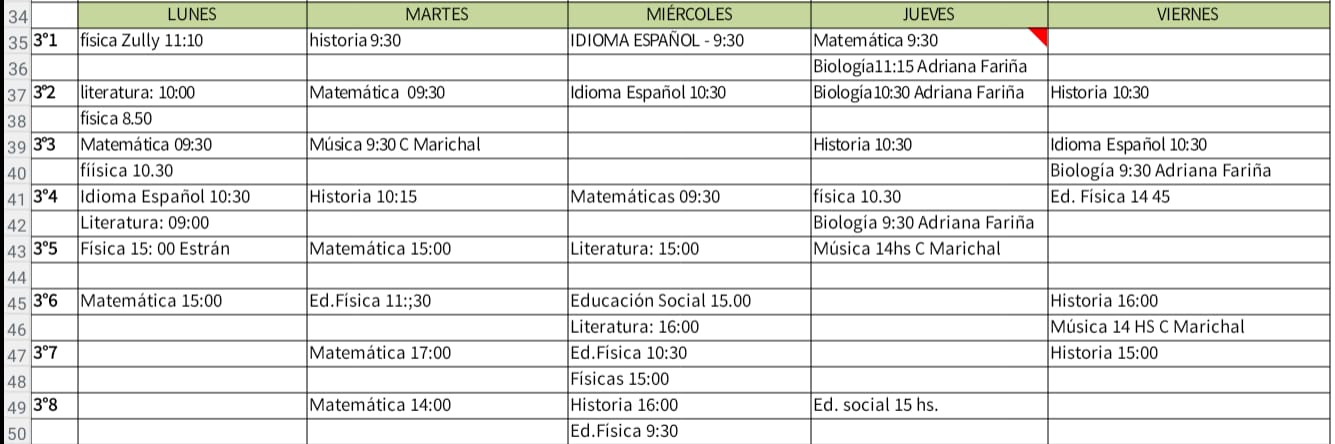Click the 3°1 group label cell
Screen dimensions: 1335x444
[x=54, y=42]
